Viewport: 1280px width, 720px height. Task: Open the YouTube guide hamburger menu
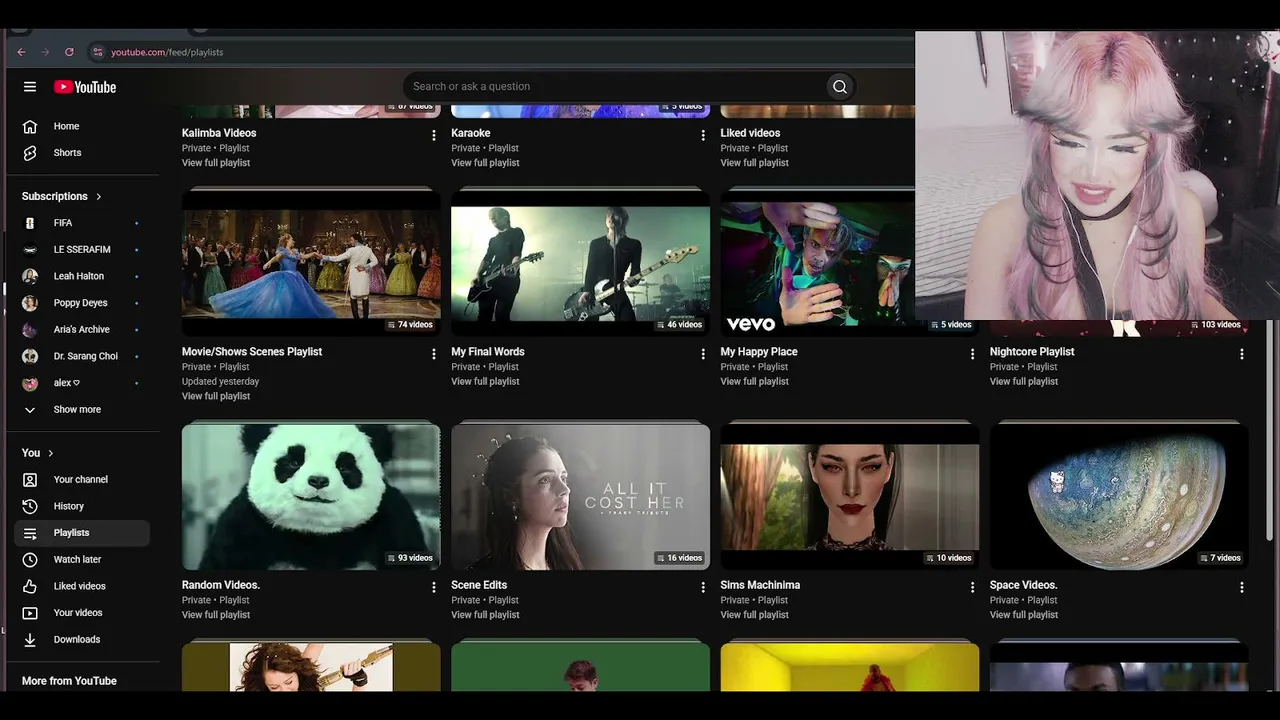click(x=30, y=87)
